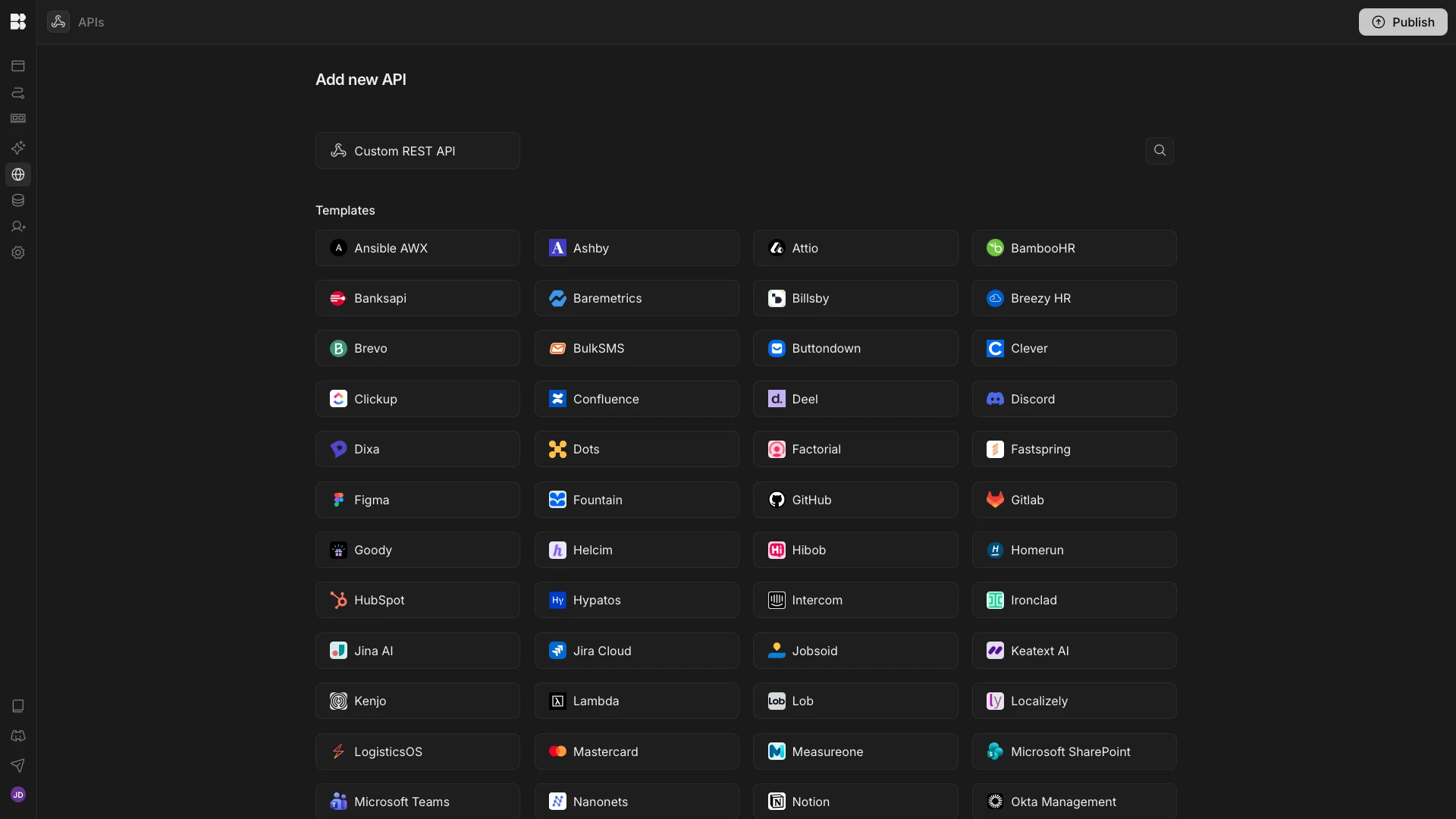Image resolution: width=1456 pixels, height=819 pixels.
Task: Choose the Figma template
Action: click(417, 500)
